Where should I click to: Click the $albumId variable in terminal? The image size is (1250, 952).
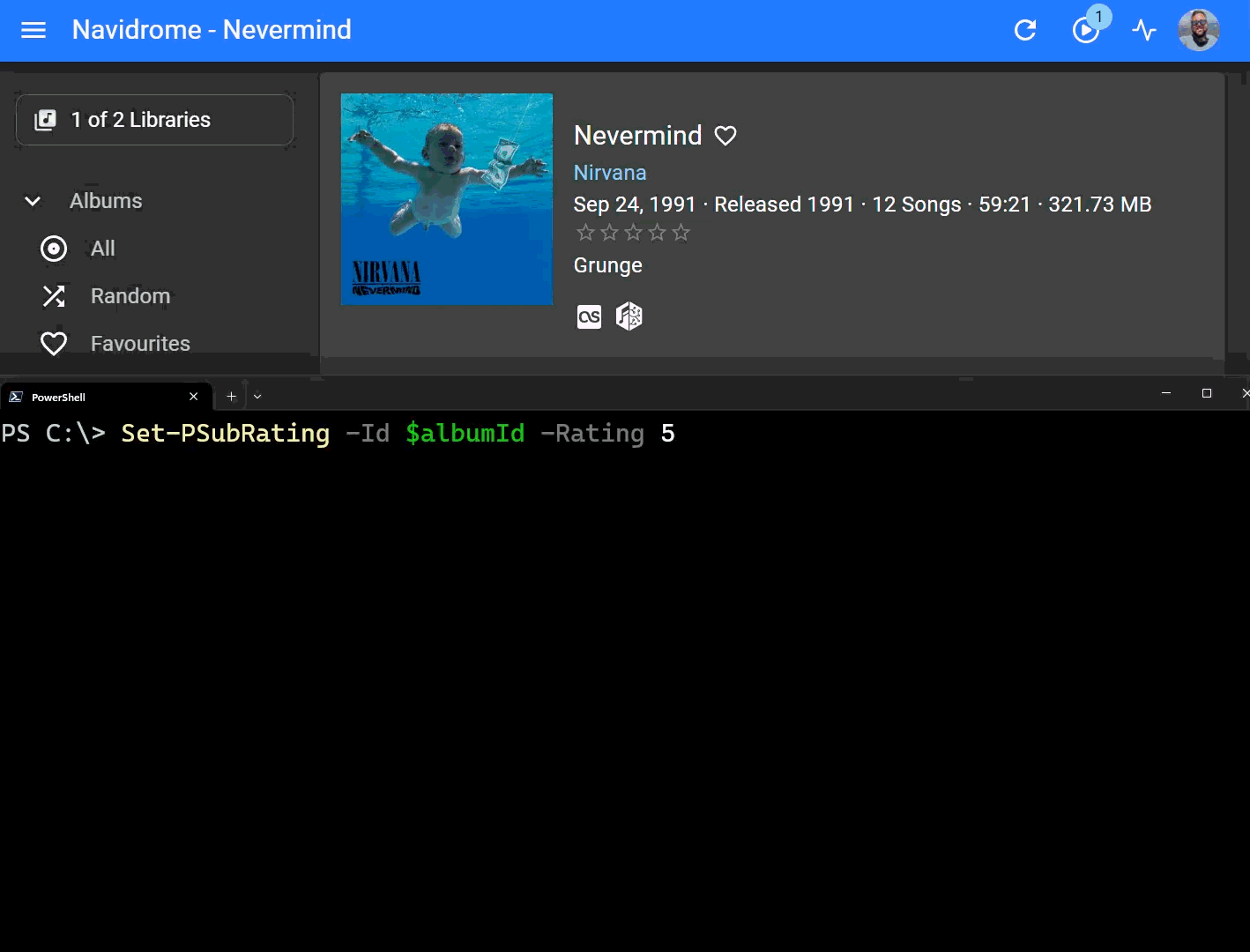465,433
